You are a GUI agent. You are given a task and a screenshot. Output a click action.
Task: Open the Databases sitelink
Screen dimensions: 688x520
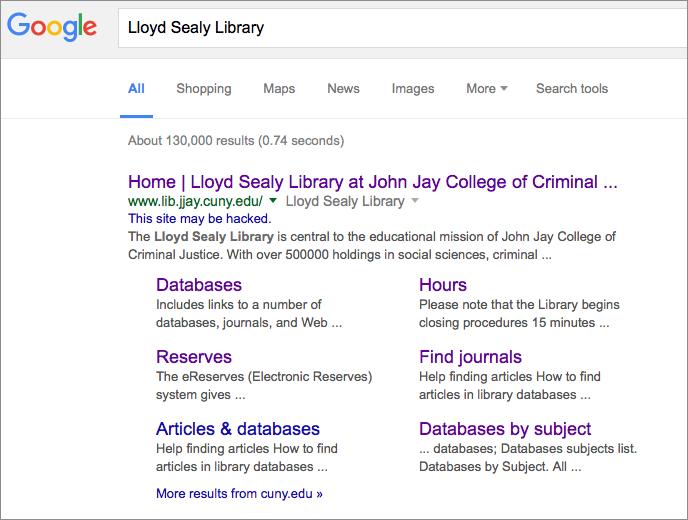click(199, 285)
